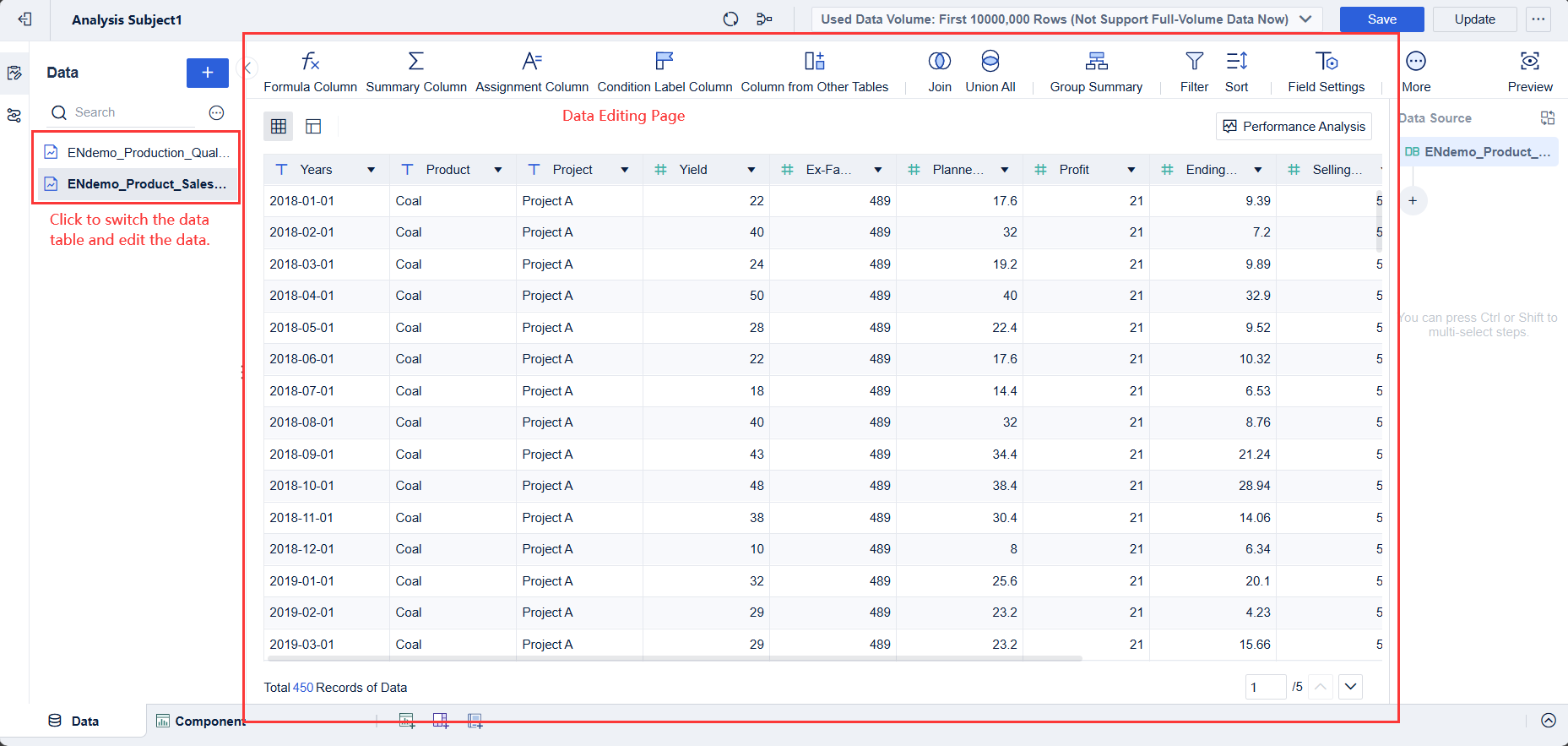Open the More tools menu

[1416, 72]
